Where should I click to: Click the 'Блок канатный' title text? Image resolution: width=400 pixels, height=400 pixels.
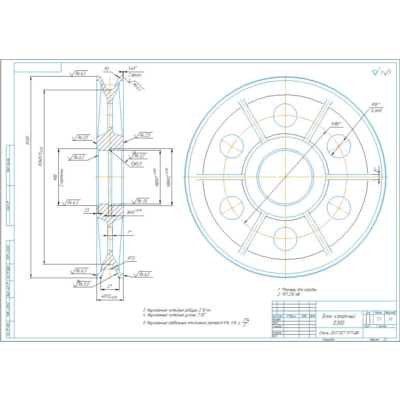339,316
